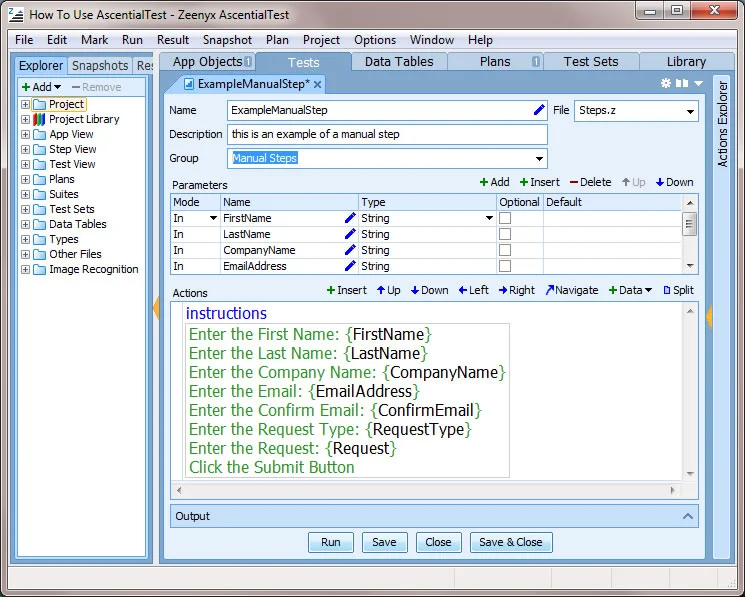
Task: Move parameter Down in Parameters toolbar
Action: pos(675,182)
